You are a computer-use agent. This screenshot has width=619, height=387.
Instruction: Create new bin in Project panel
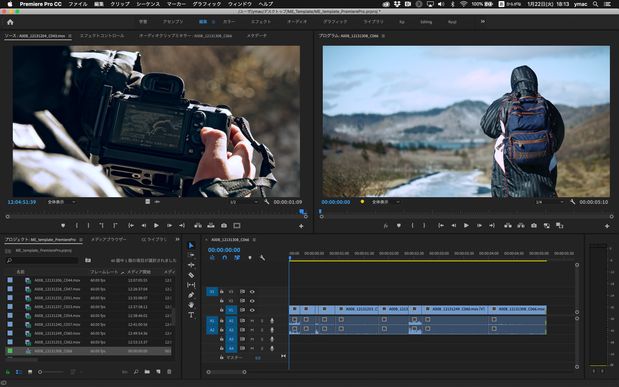coord(147,372)
